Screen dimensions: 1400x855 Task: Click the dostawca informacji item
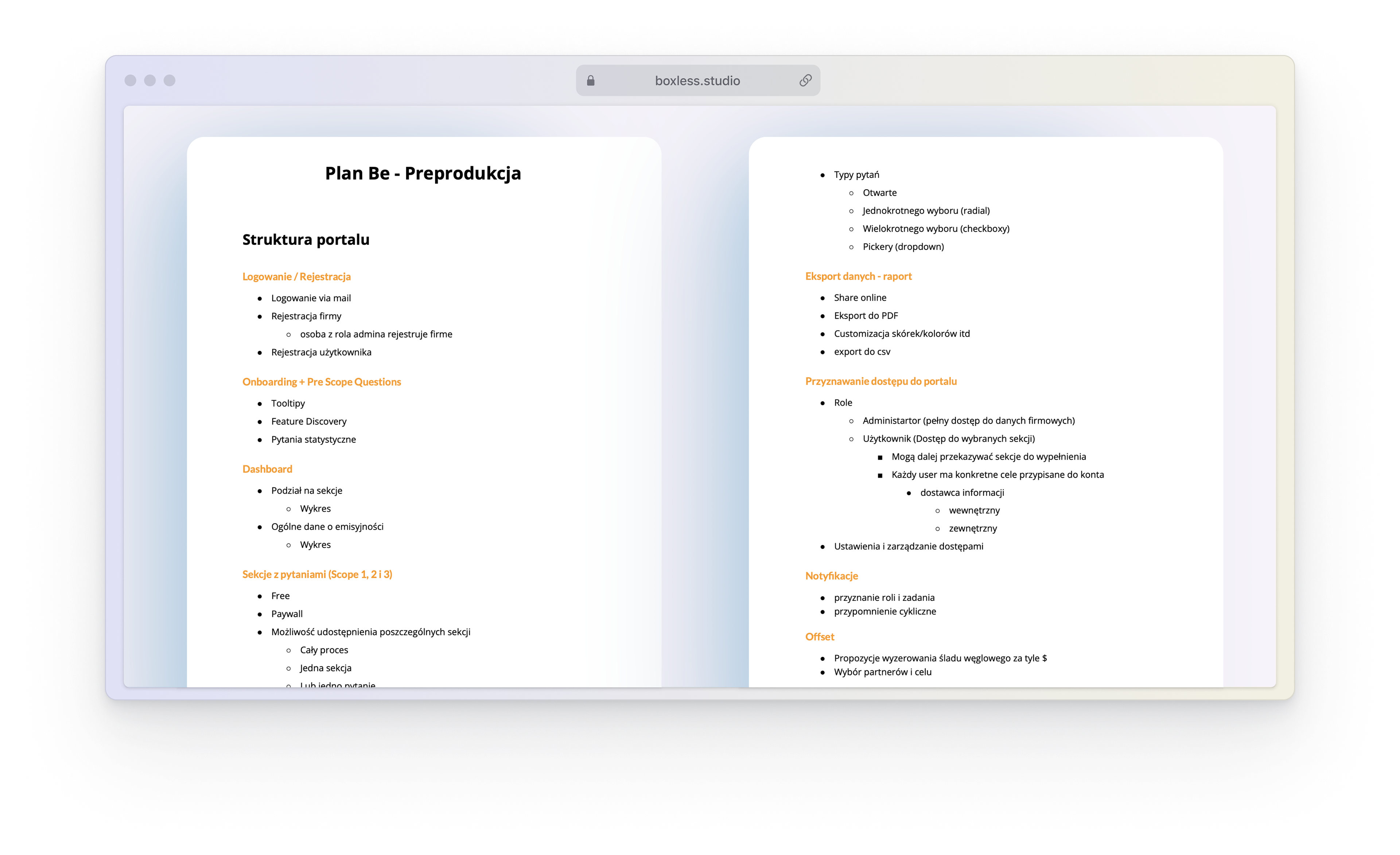(962, 493)
